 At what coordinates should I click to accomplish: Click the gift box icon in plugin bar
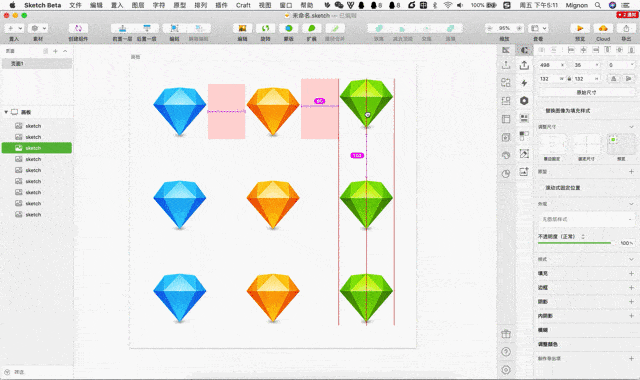point(506,334)
